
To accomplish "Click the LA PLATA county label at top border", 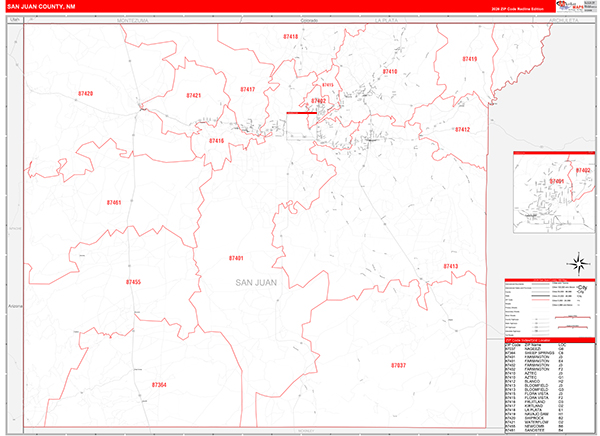I will tap(386, 20).
